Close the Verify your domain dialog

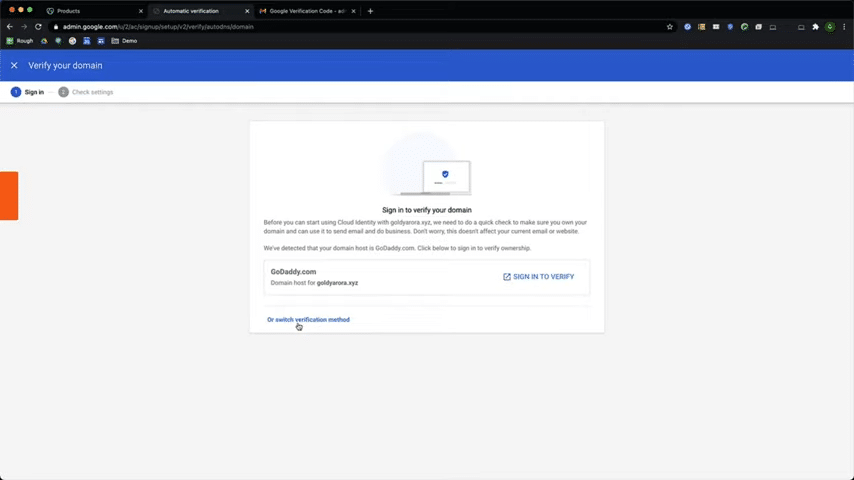(14, 65)
